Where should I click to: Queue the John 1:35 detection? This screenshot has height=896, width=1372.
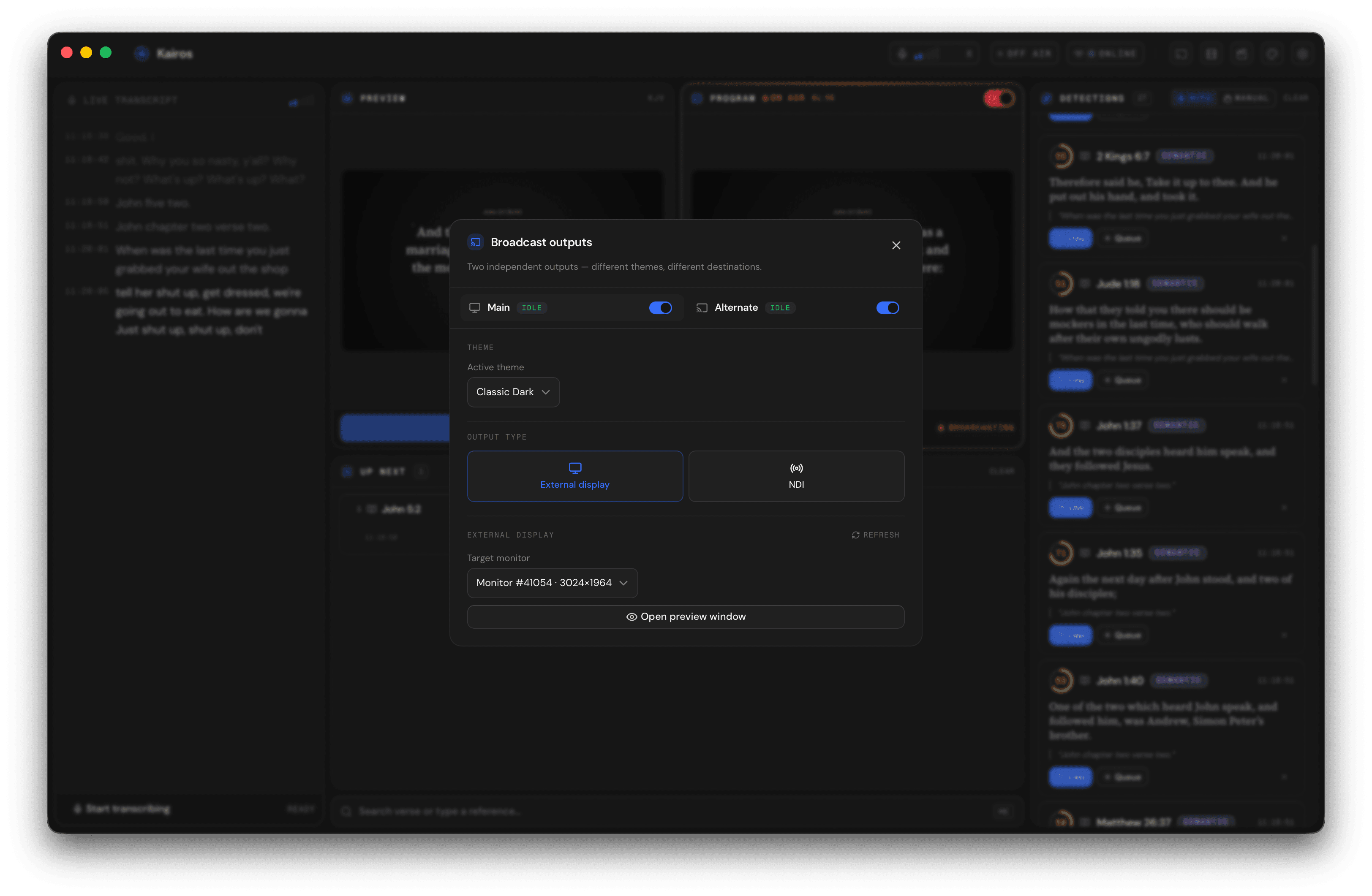pyautogui.click(x=1122, y=635)
